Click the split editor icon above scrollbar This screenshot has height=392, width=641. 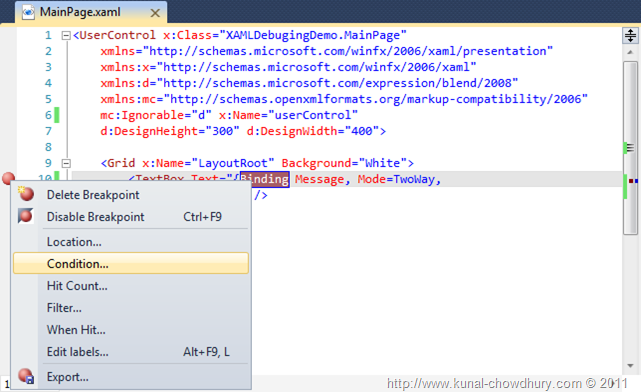(630, 35)
